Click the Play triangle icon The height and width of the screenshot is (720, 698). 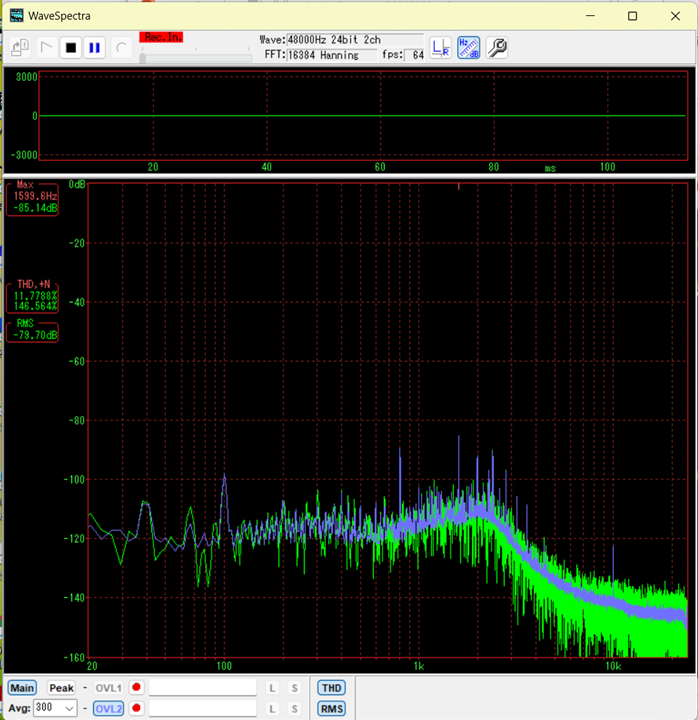[46, 47]
